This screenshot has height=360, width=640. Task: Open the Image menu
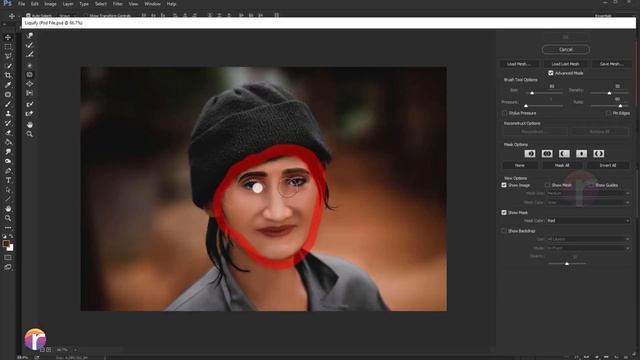[50, 4]
